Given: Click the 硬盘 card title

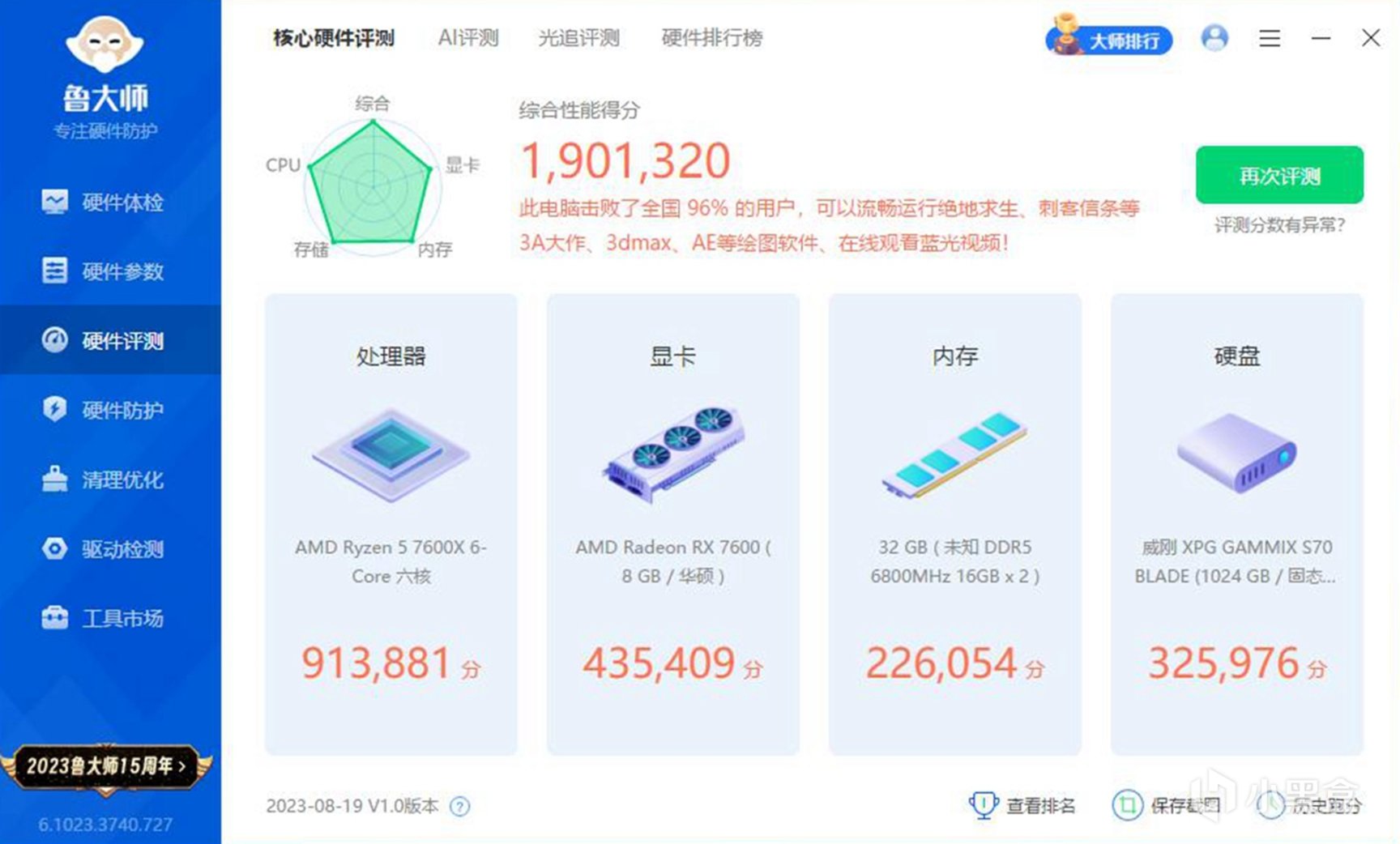Looking at the screenshot, I should coord(1237,356).
